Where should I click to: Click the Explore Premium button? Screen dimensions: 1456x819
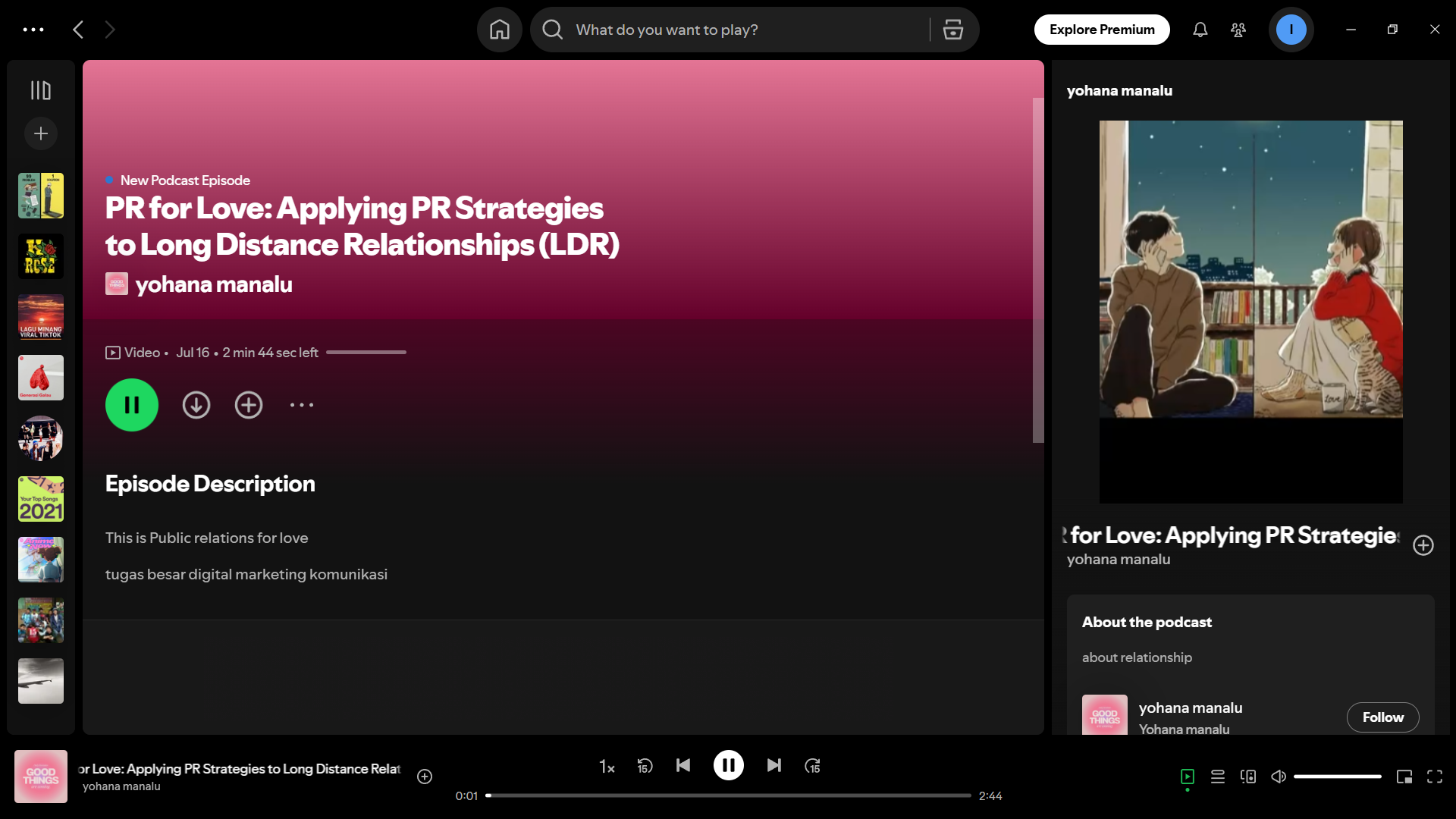(1102, 30)
